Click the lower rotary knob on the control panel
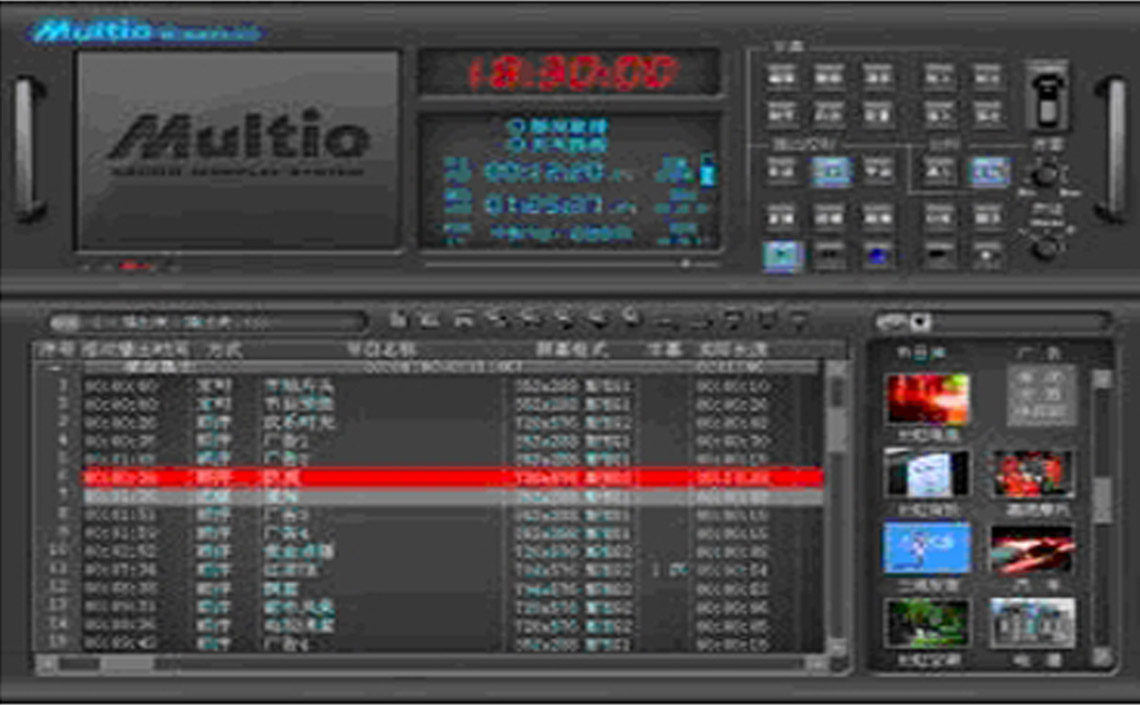 coord(1045,249)
